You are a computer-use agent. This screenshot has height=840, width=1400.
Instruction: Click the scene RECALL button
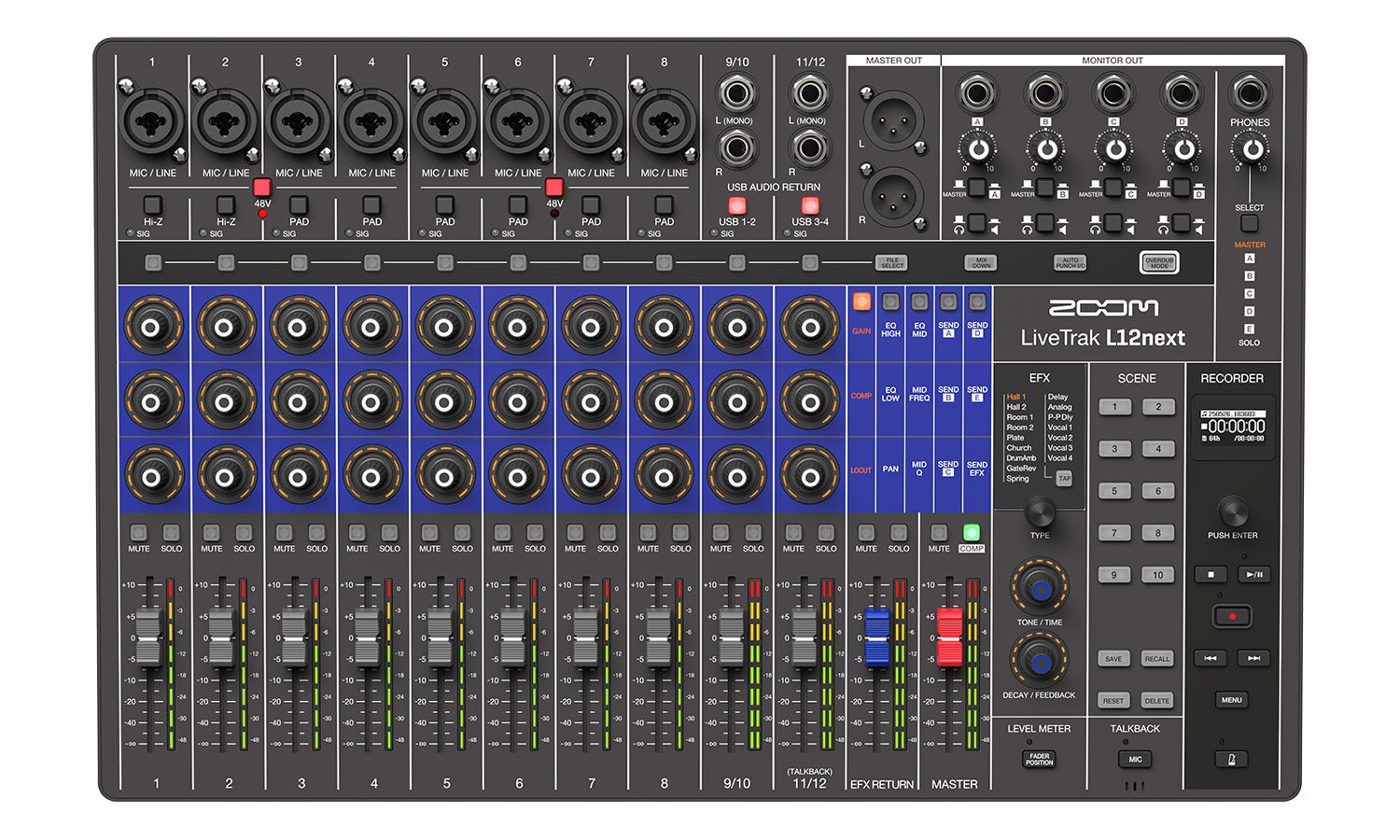click(x=1157, y=659)
